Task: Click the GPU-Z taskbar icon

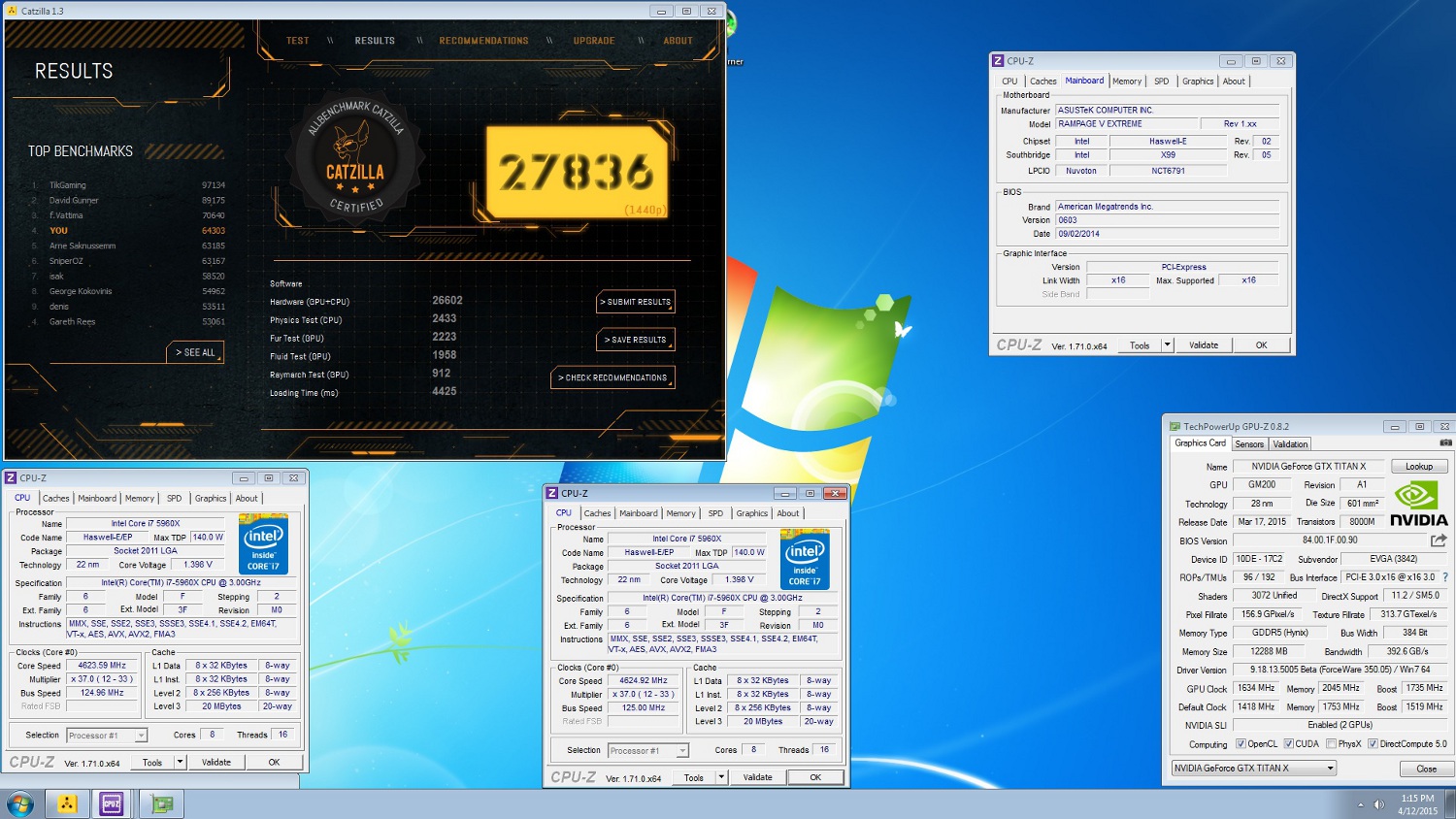Action: (x=162, y=804)
